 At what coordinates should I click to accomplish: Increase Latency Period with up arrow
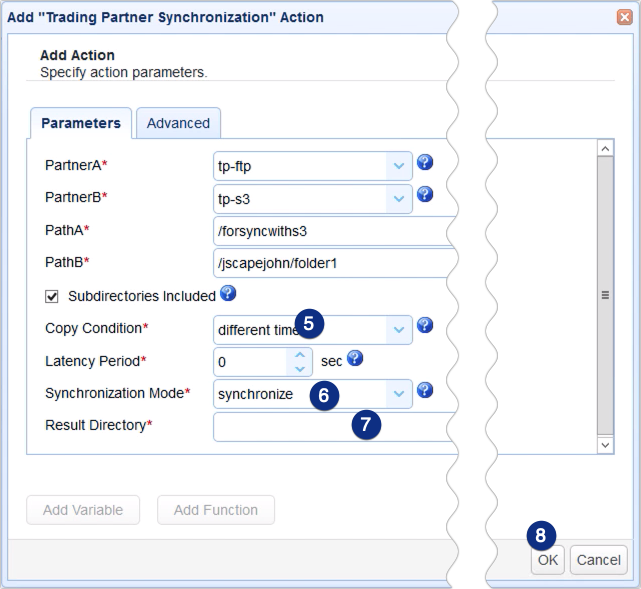point(300,353)
